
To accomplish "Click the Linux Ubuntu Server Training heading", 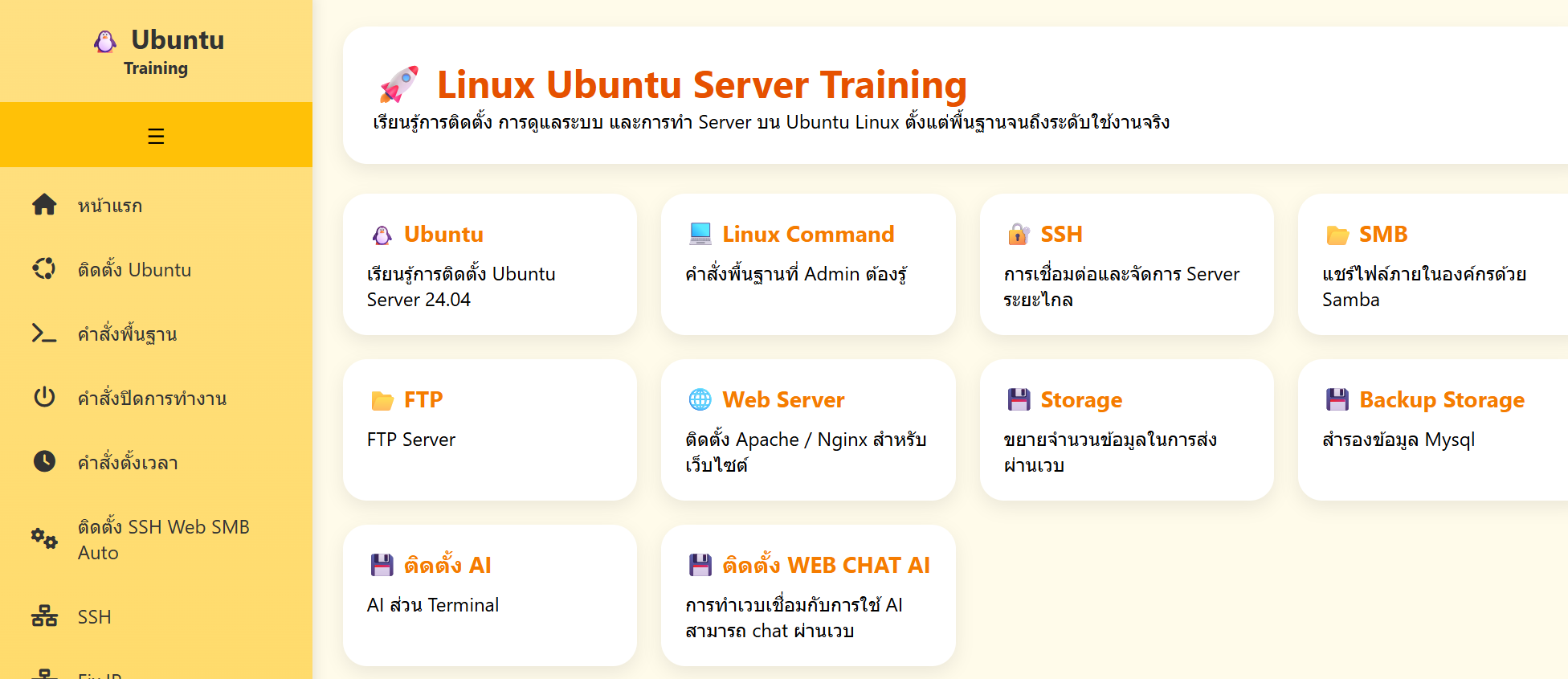I will click(701, 84).
